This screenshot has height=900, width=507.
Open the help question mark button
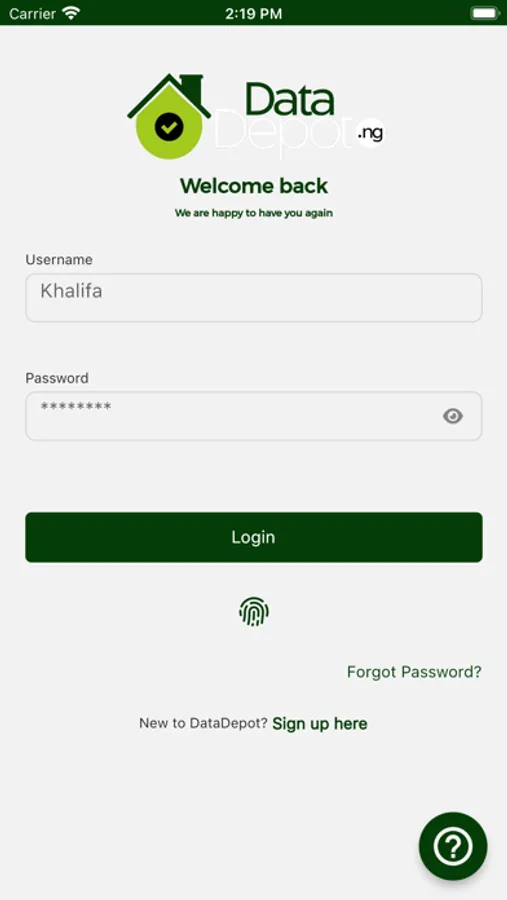tap(453, 846)
